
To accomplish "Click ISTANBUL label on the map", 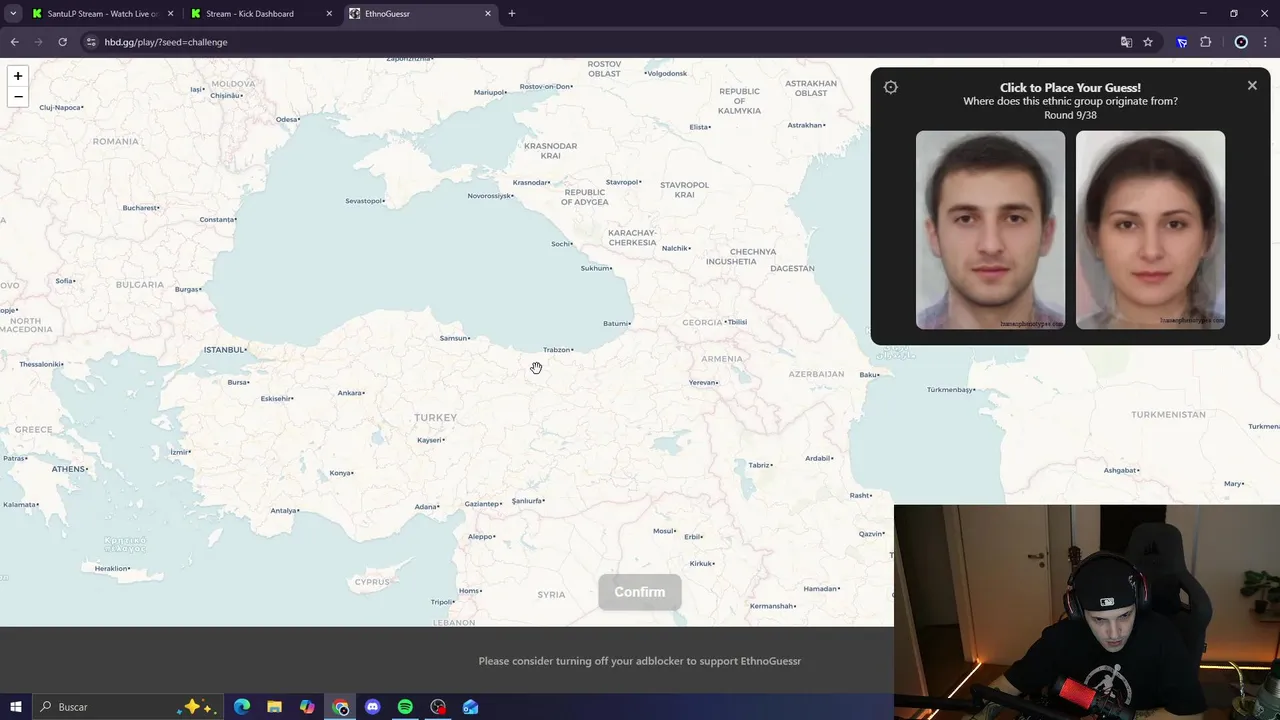I will pyautogui.click(x=225, y=350).
